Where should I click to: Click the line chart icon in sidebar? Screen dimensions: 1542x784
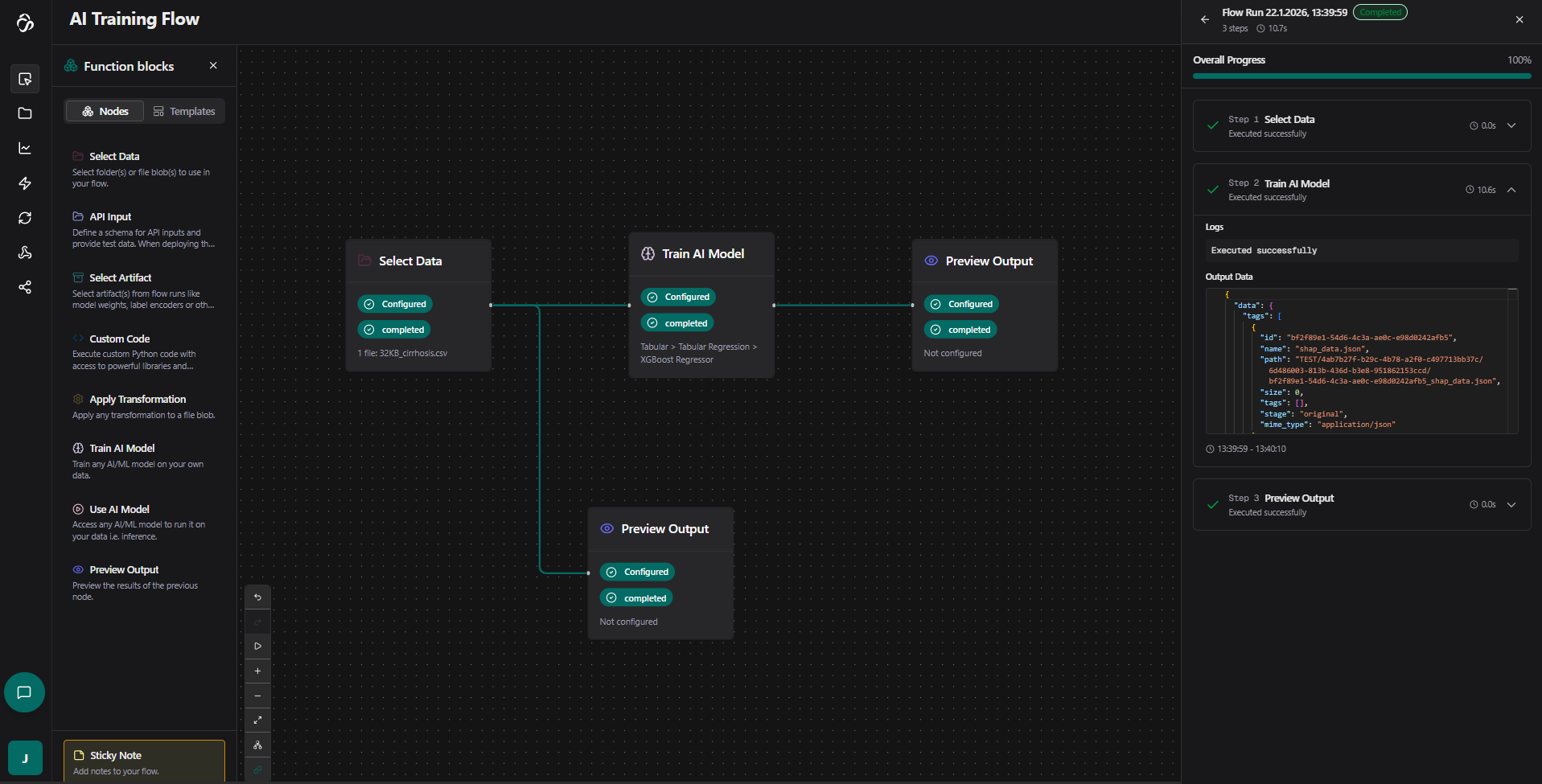[25, 148]
